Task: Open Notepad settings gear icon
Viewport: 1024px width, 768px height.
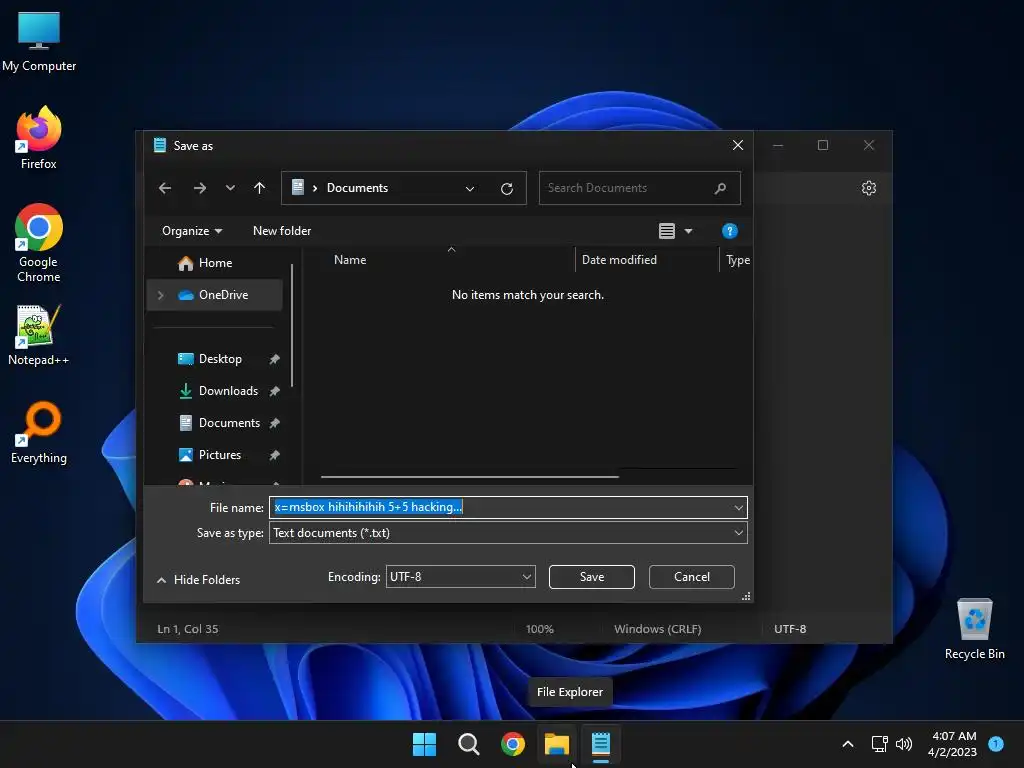Action: click(x=869, y=188)
